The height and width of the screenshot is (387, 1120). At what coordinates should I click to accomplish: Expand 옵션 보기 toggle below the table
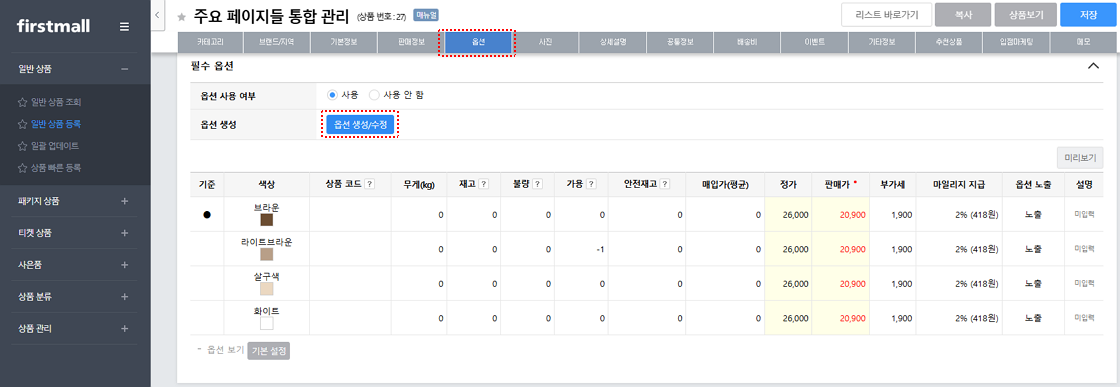(x=221, y=351)
